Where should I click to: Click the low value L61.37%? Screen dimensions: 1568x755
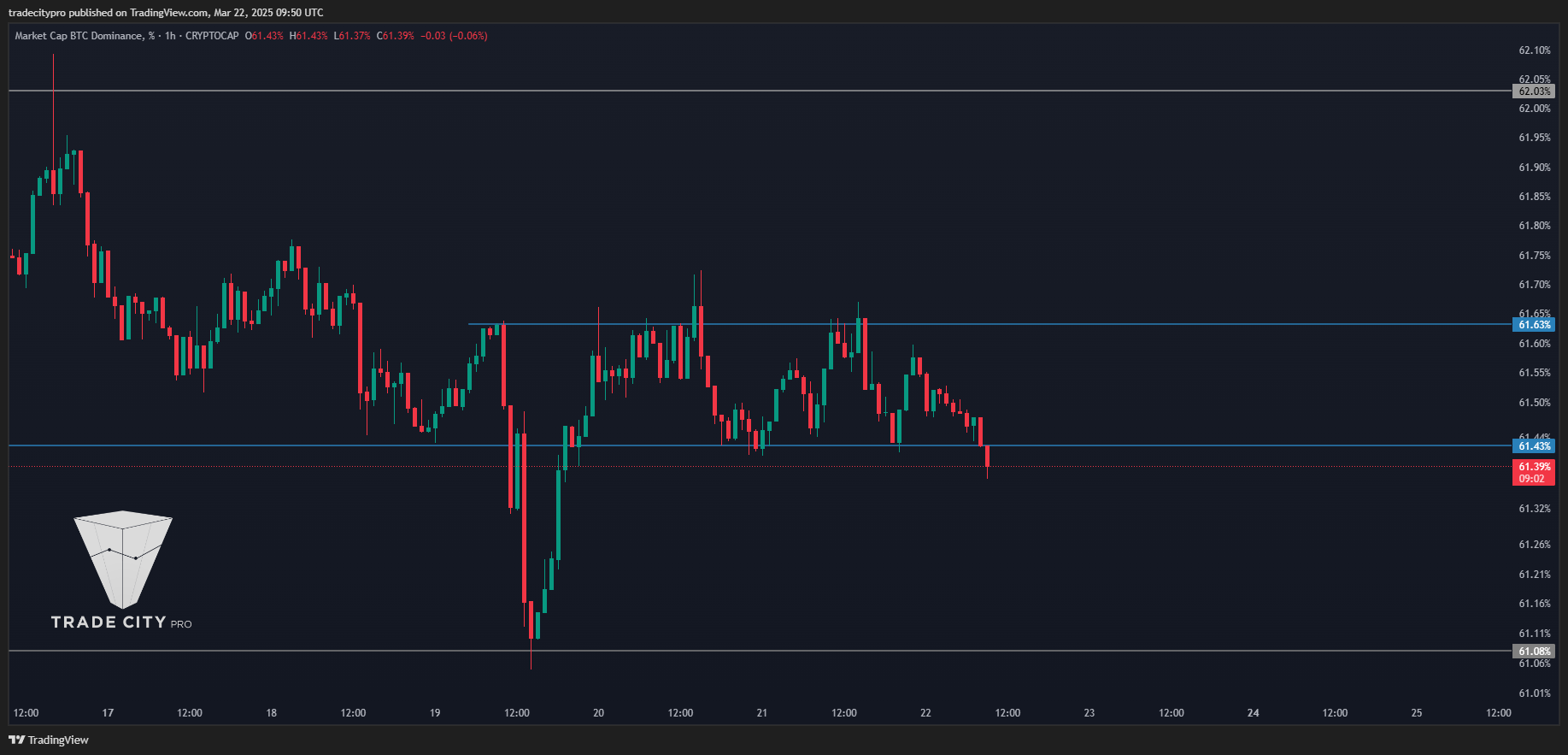[x=352, y=36]
